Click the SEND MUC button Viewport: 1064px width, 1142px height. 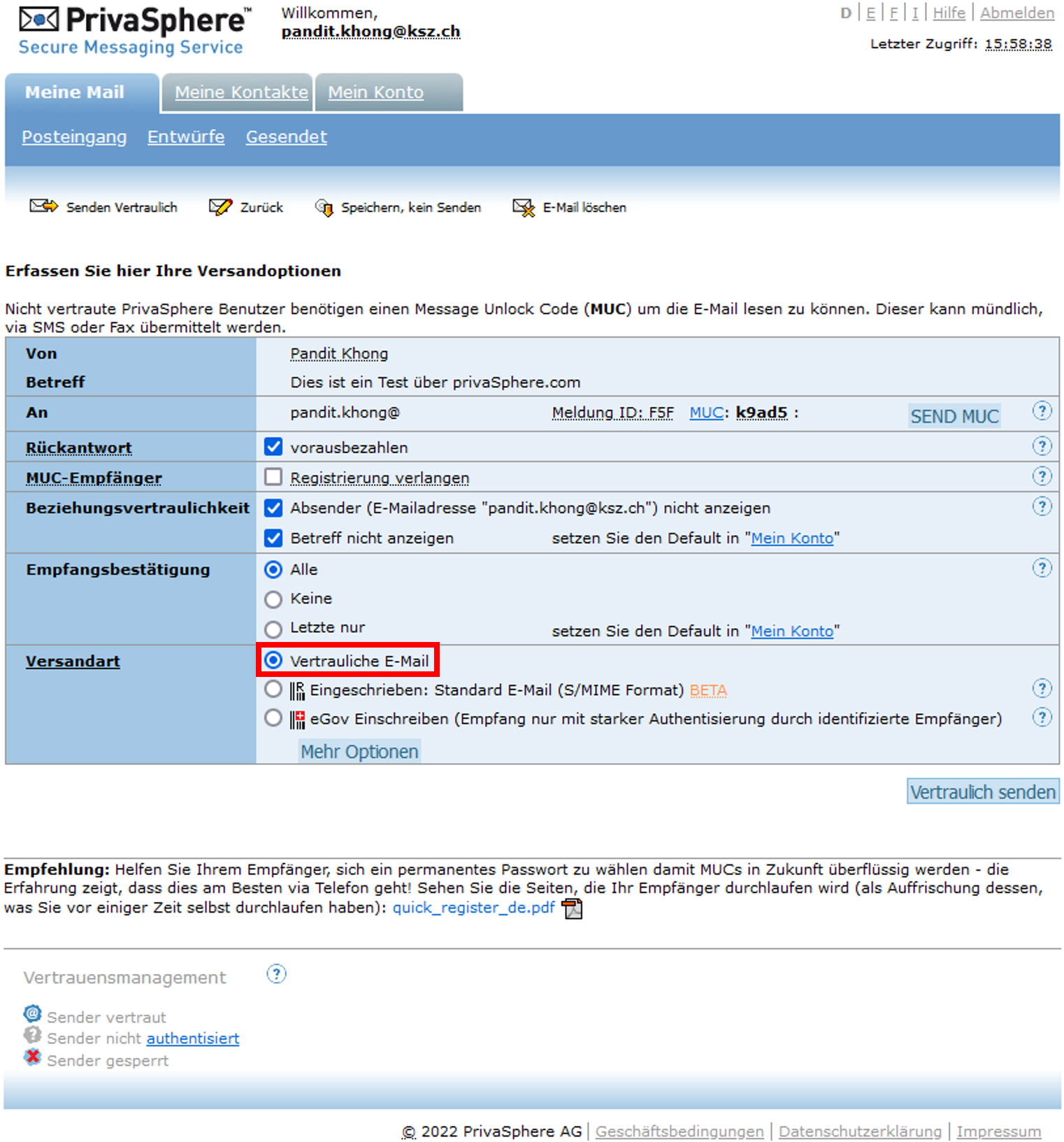[x=954, y=417]
